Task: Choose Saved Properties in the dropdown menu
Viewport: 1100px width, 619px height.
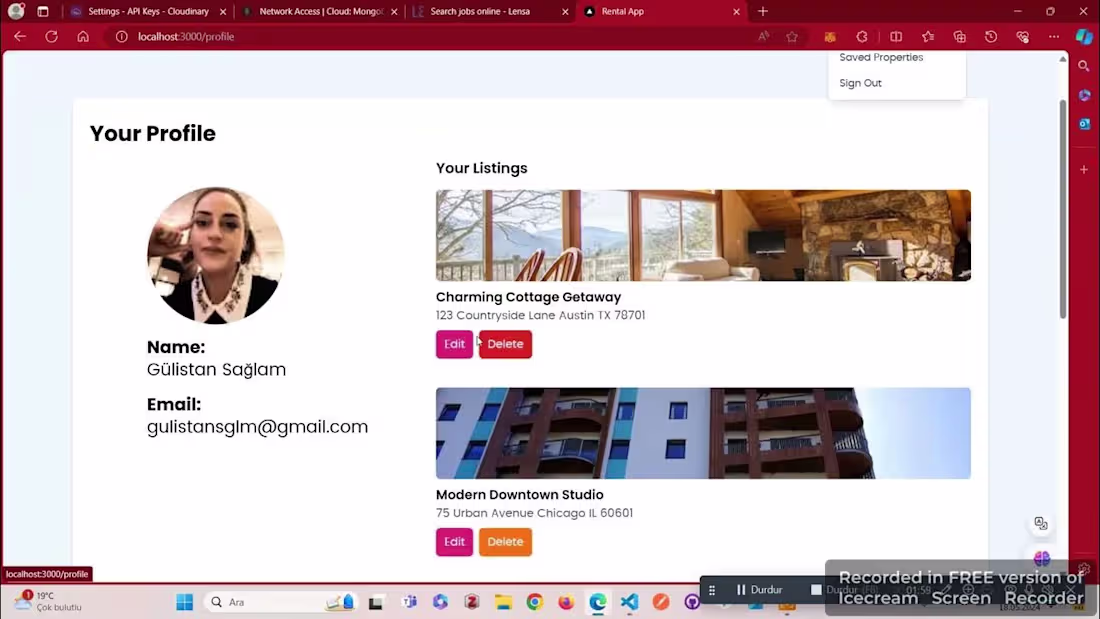Action: tap(881, 58)
